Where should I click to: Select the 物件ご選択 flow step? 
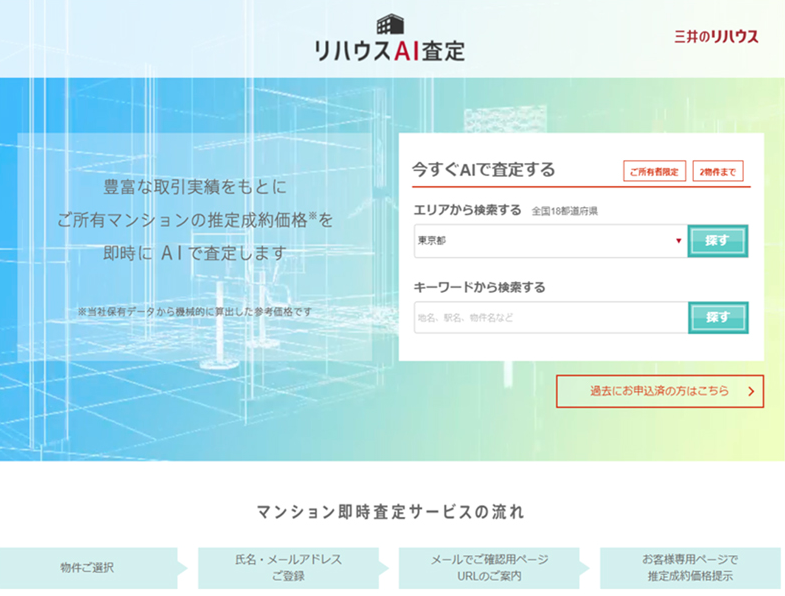point(88,568)
